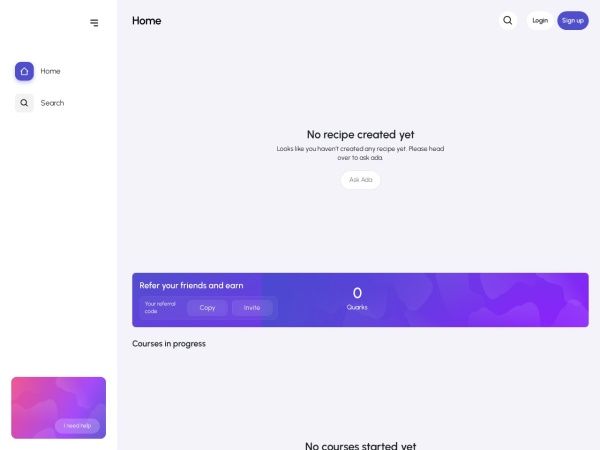The height and width of the screenshot is (450, 600).
Task: Click the purple Home icon in the sidebar
Action: [x=24, y=71]
